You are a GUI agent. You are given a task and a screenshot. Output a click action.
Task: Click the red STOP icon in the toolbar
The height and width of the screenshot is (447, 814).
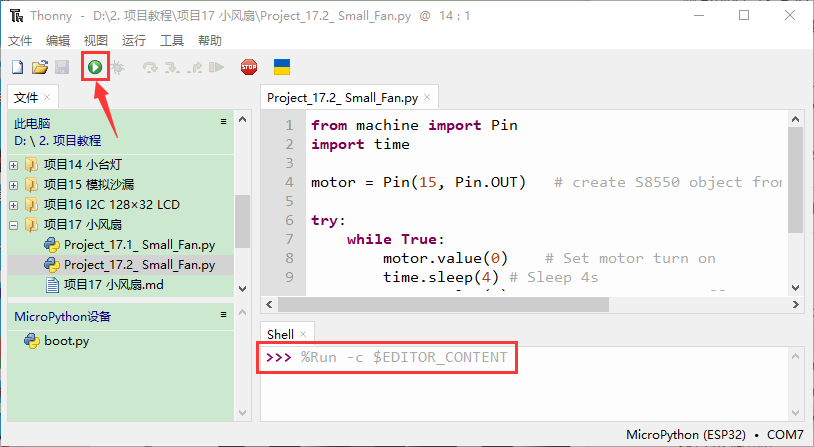249,67
